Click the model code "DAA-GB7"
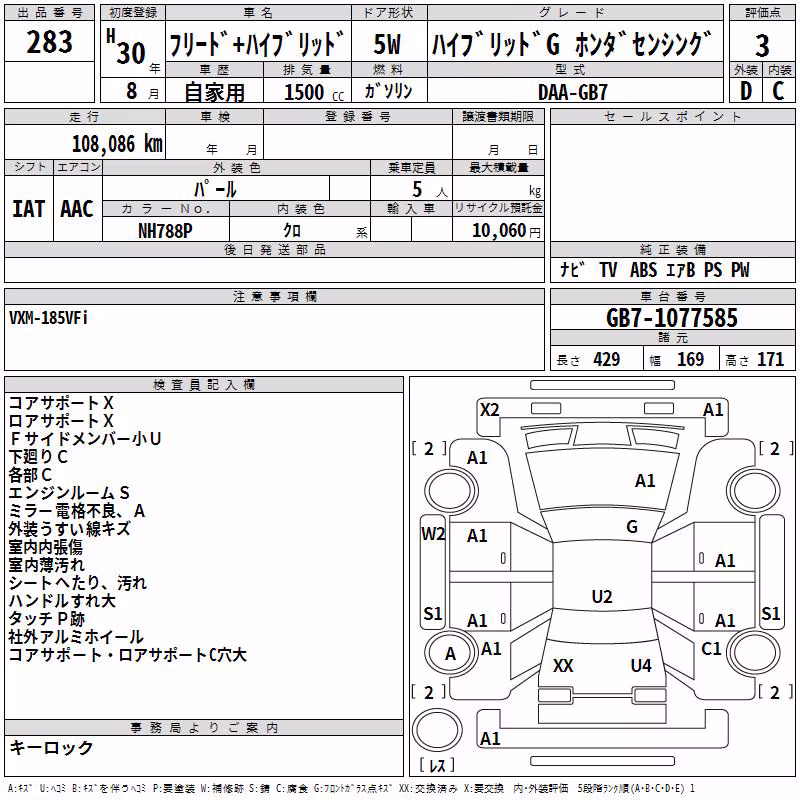 [x=573, y=92]
